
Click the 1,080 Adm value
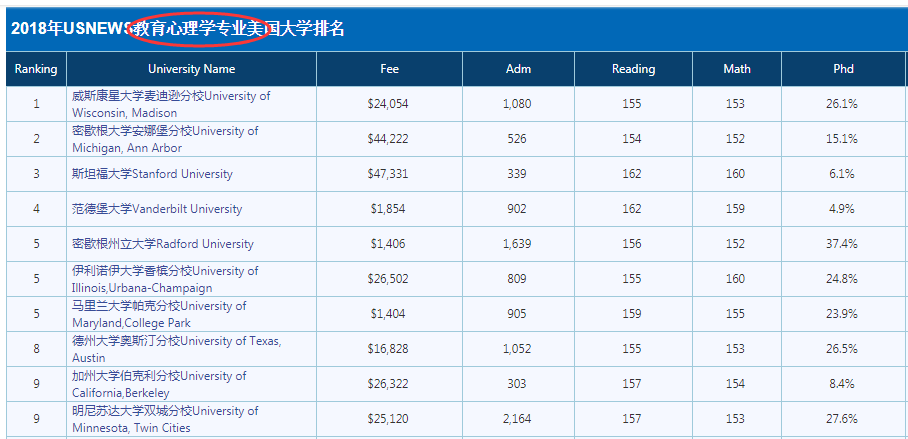pos(517,104)
